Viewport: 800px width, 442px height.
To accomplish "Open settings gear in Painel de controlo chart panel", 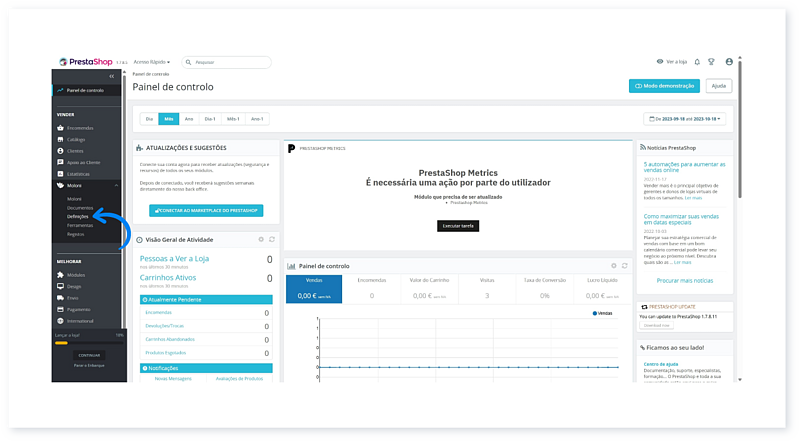I will pos(614,266).
